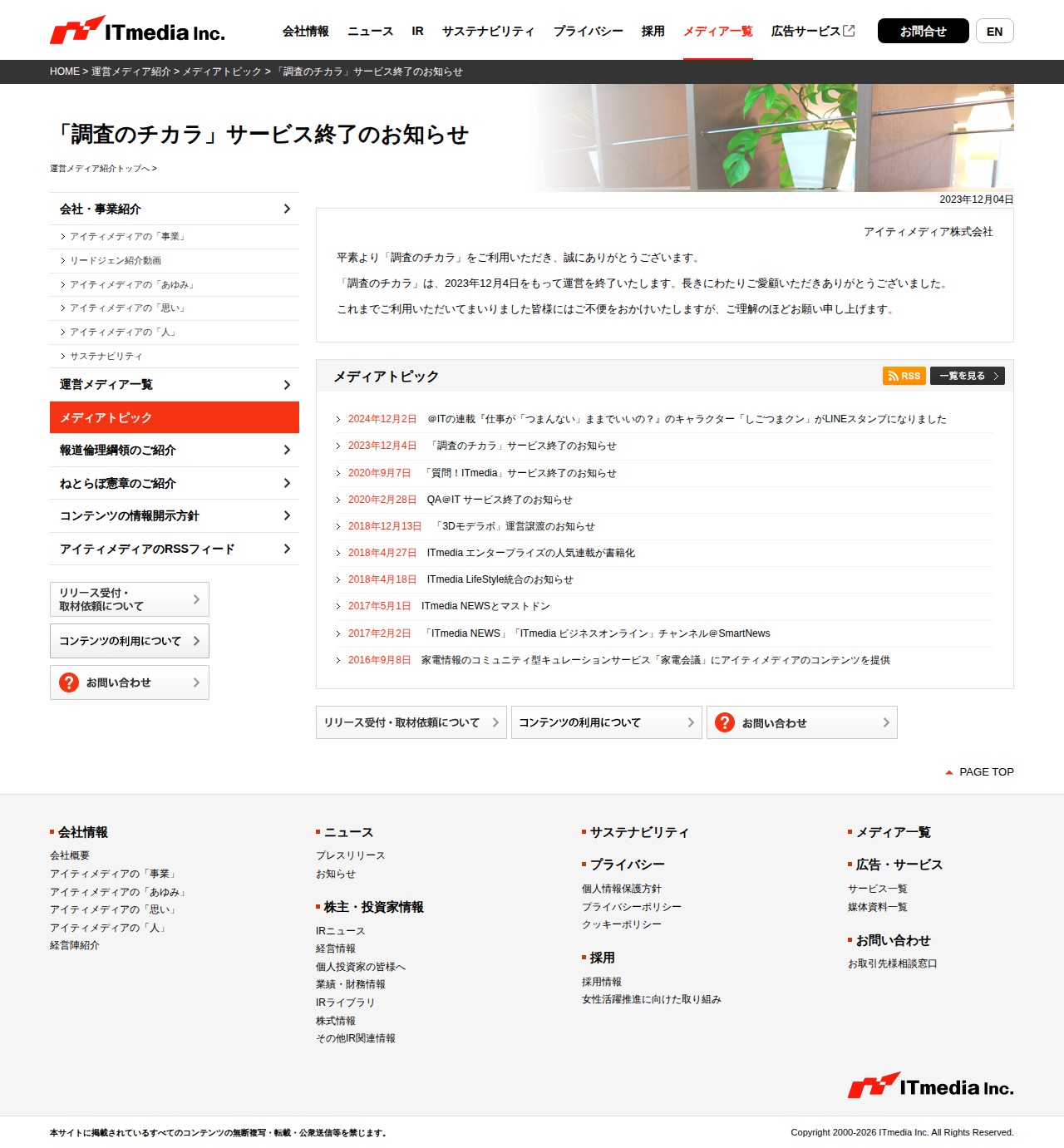This screenshot has width=1064, height=1148.
Task: Expand 会社・事業紹介 sidebar chevron
Action: coord(287,209)
